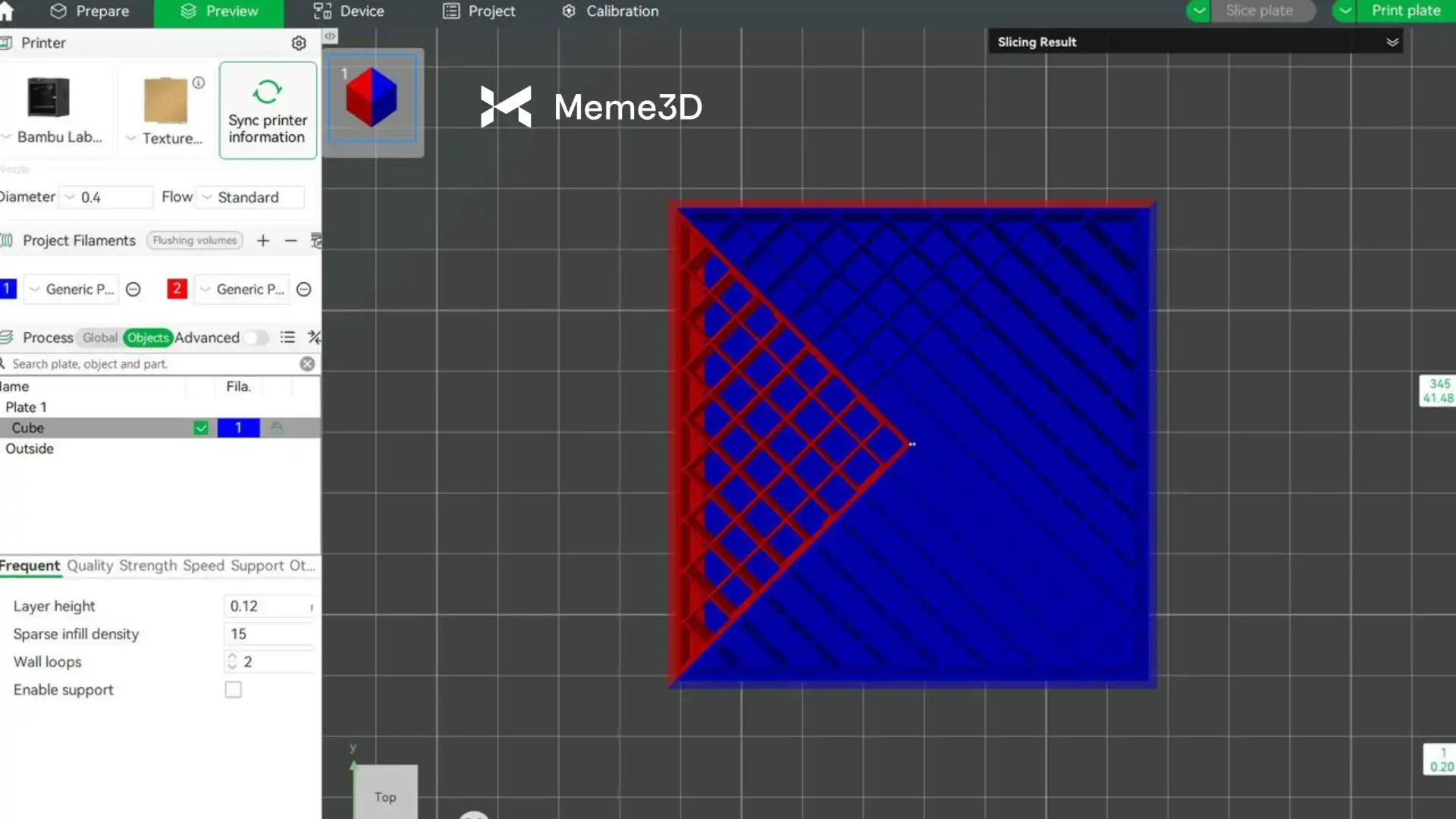Open nozzle Diameter dropdown
Image resolution: width=1456 pixels, height=819 pixels.
click(106, 197)
